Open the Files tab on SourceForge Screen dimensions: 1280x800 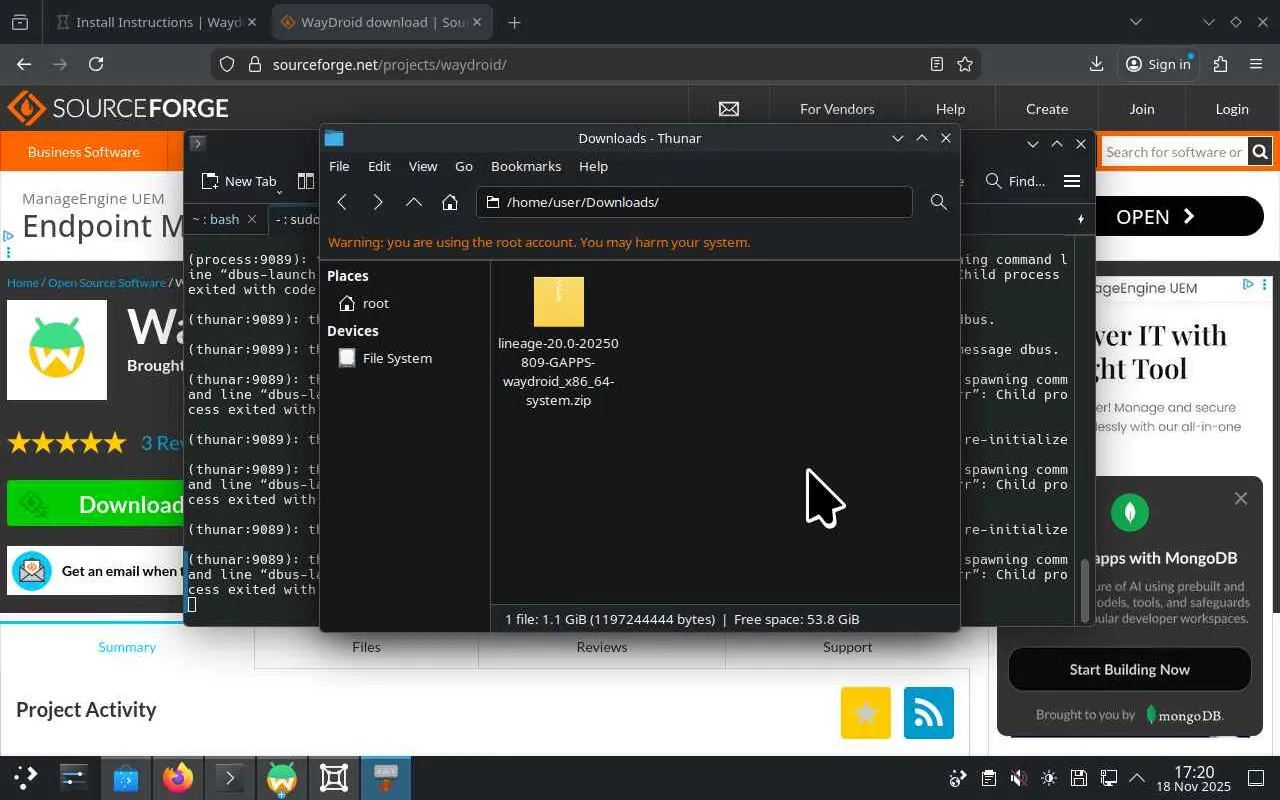coord(366,647)
